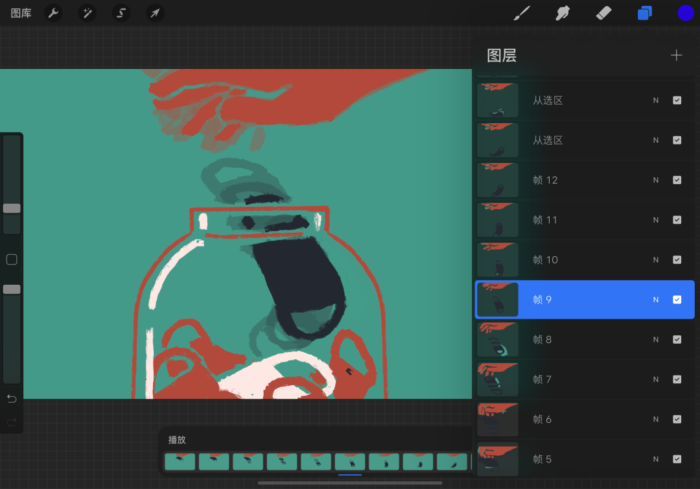Tap the undo arrow in sidebar

(12, 398)
